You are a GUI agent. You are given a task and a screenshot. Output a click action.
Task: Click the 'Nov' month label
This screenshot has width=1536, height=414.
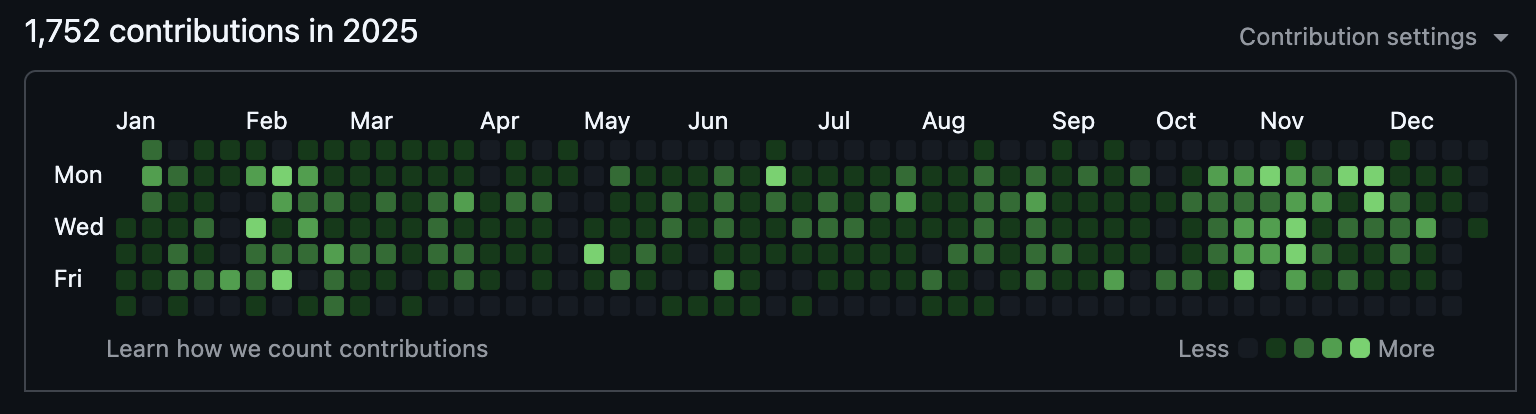coord(1281,122)
